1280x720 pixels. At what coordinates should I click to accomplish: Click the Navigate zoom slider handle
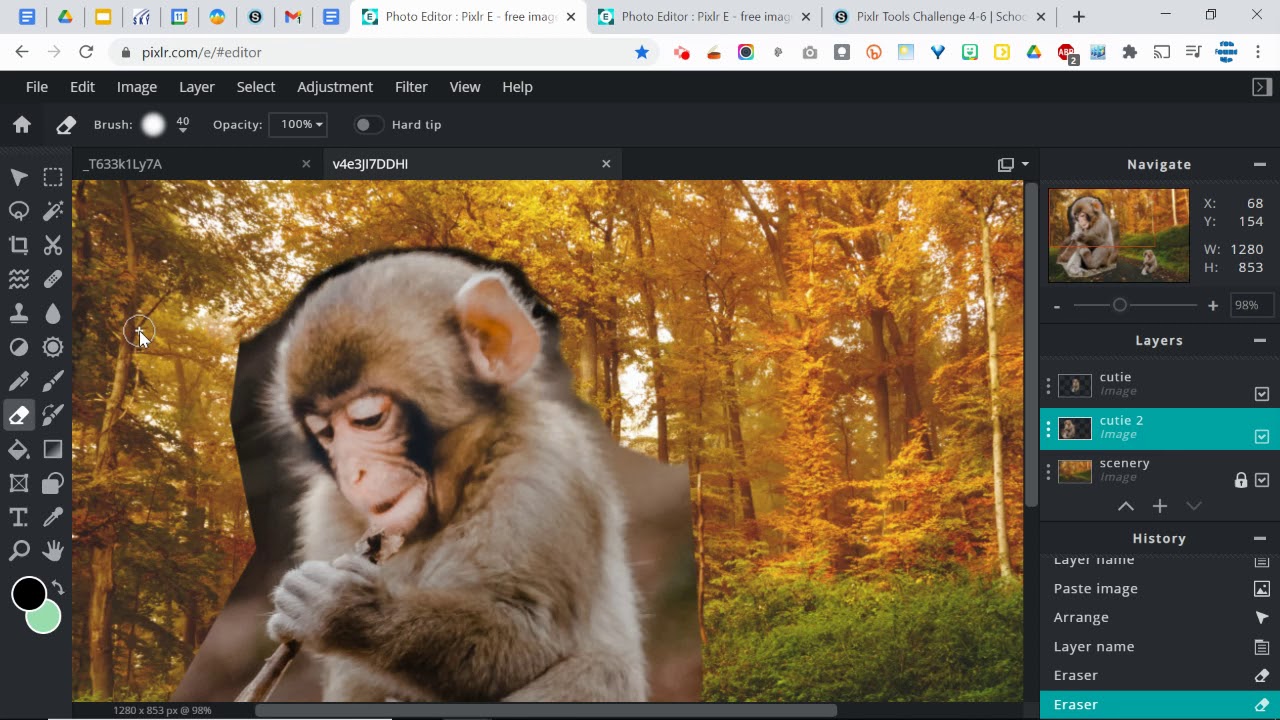(1120, 305)
